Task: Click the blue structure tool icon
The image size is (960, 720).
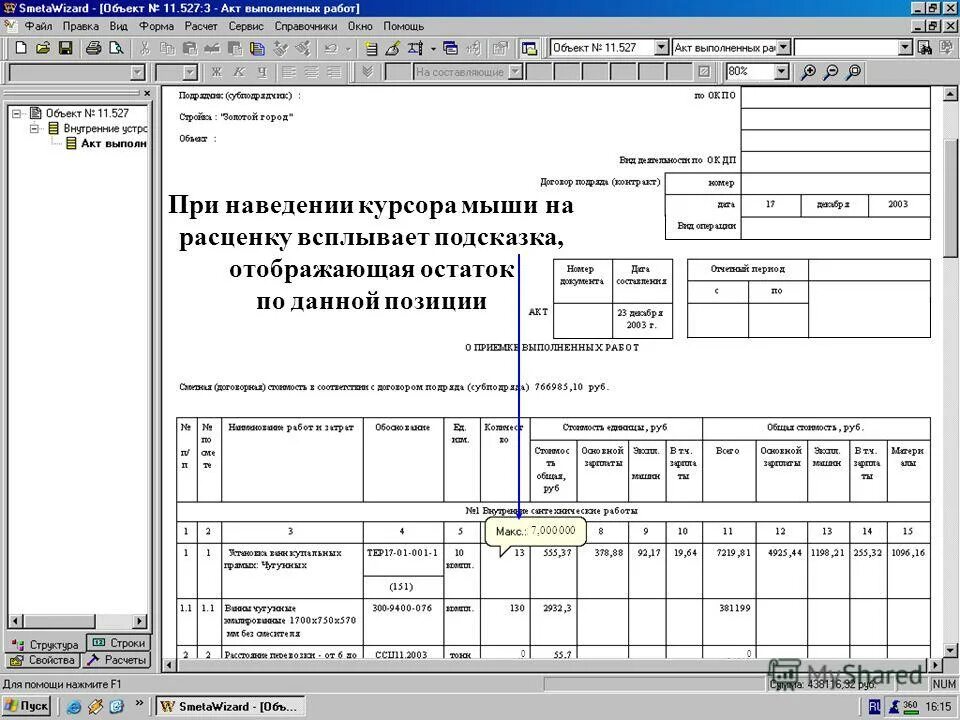Action: (416, 48)
